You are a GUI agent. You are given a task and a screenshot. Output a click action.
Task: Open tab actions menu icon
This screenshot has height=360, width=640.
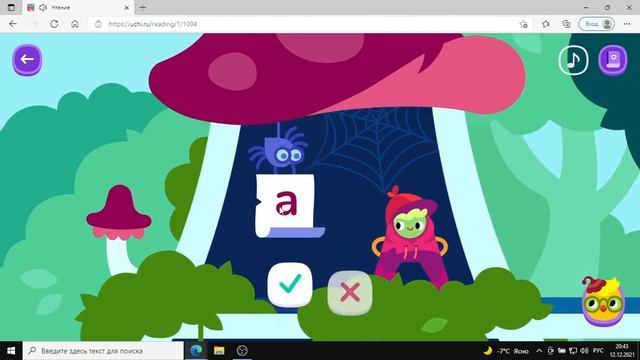click(11, 7)
